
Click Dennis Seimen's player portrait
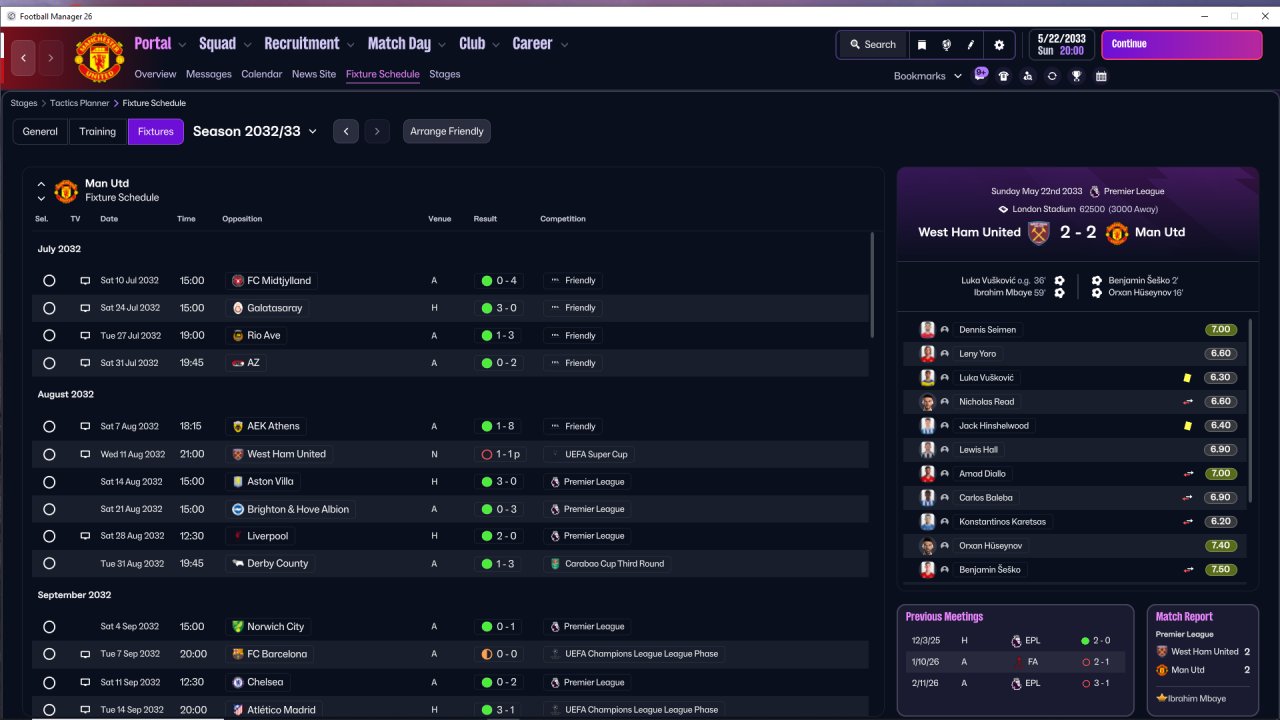927,330
